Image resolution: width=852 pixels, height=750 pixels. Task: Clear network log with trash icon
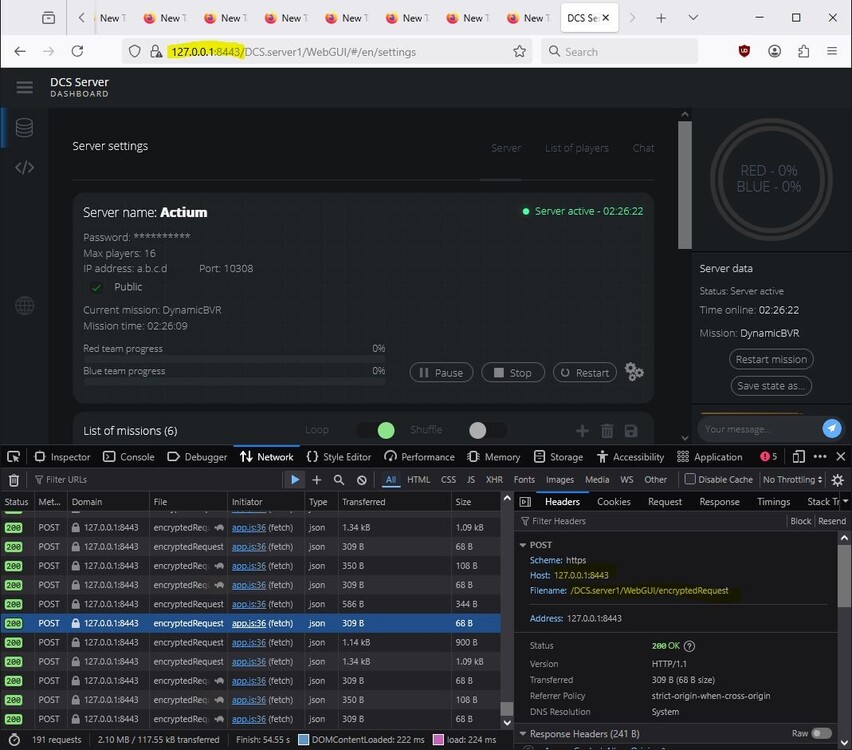click(14, 480)
